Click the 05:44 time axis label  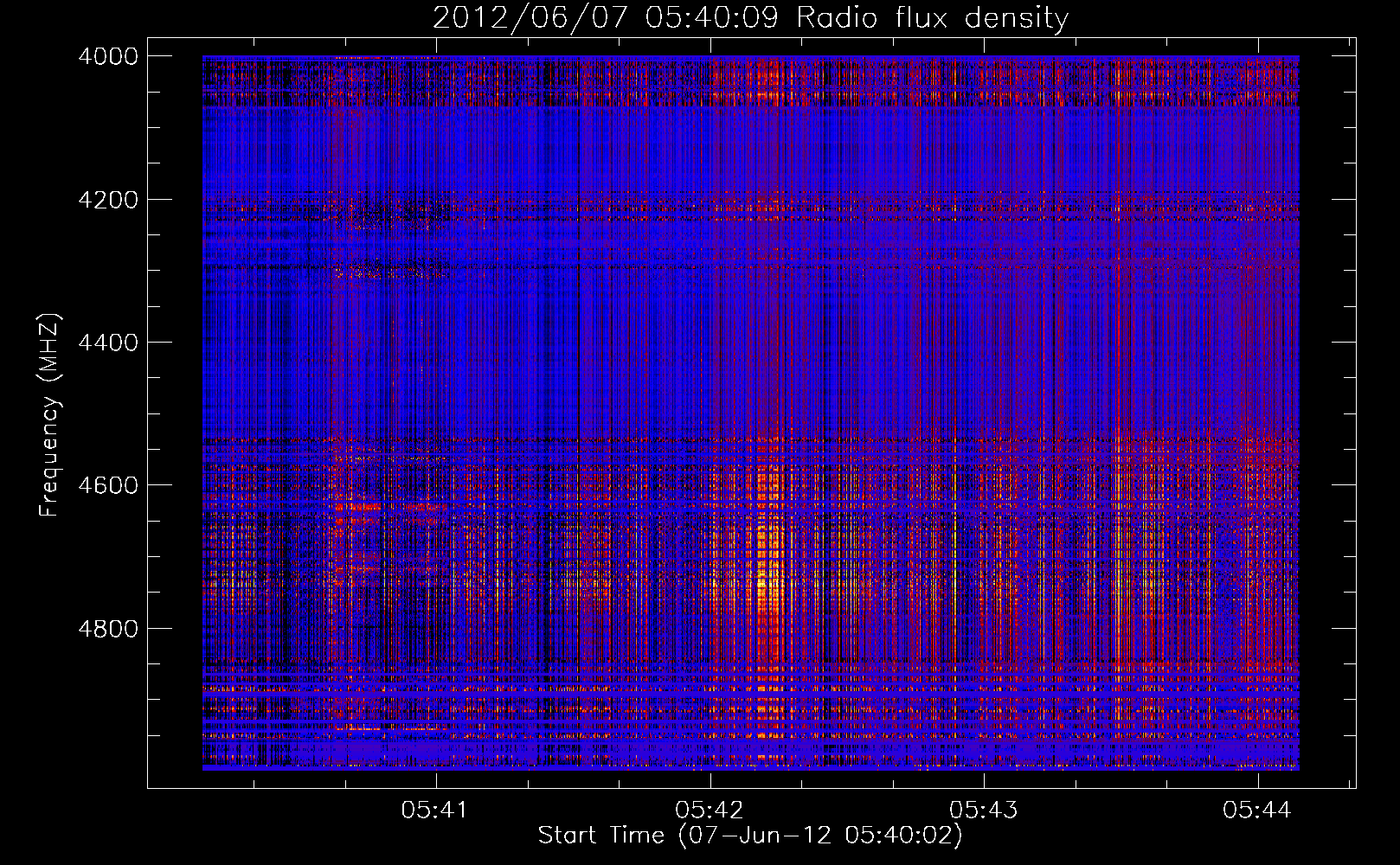(1256, 811)
